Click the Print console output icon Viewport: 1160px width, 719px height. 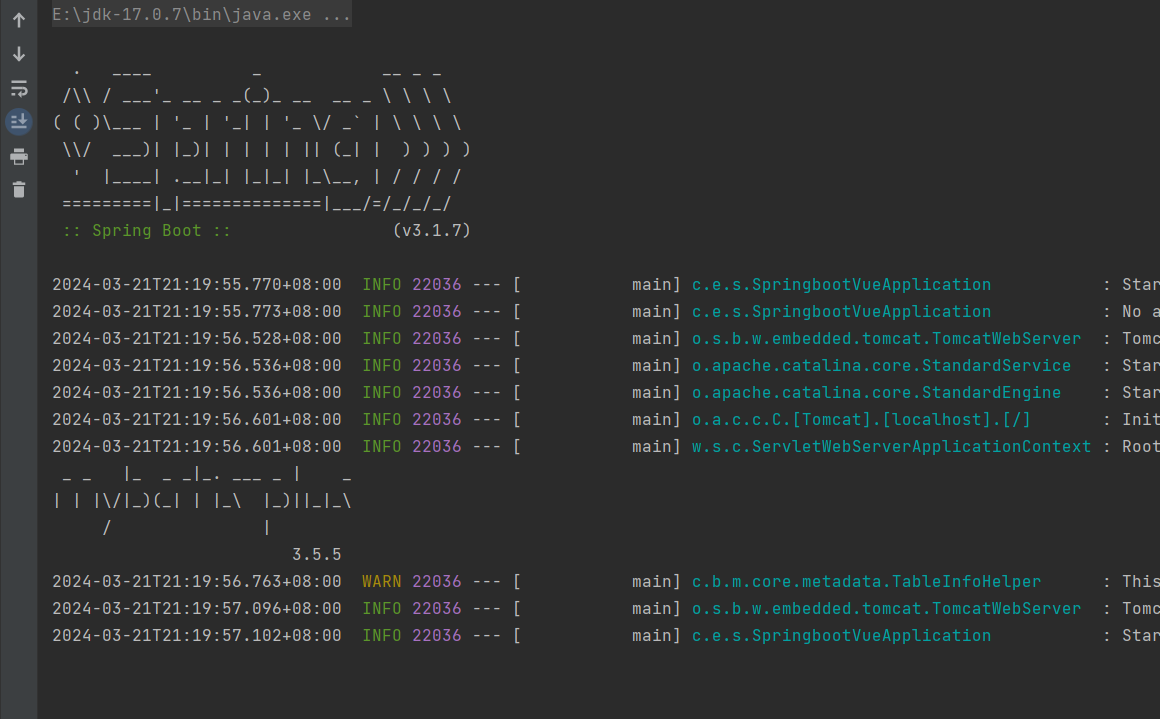[x=19, y=156]
